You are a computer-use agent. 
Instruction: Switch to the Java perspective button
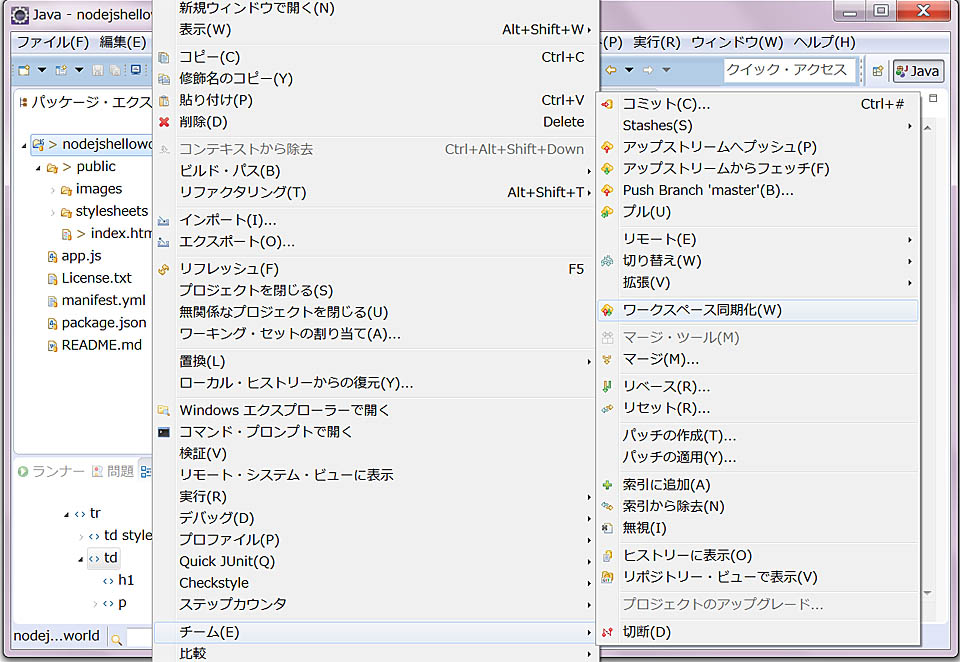(917, 71)
